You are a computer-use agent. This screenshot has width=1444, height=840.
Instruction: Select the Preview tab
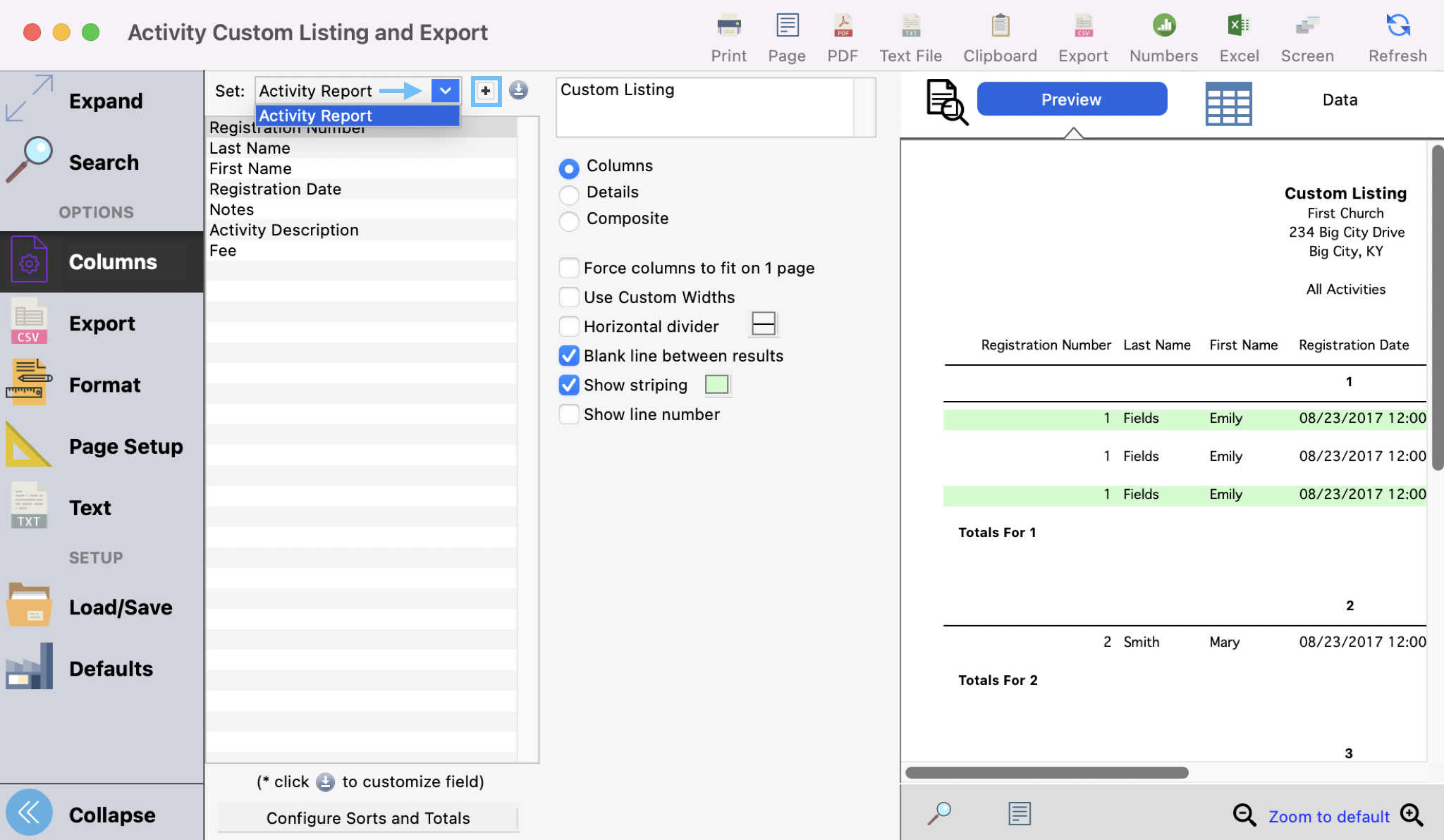click(x=1071, y=99)
